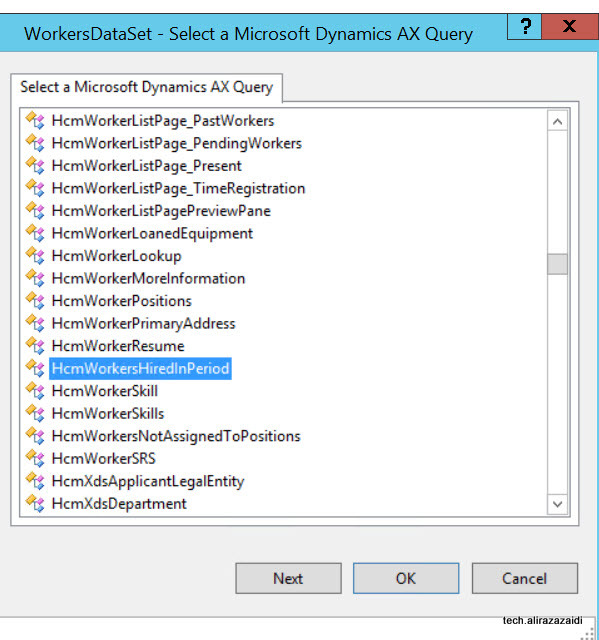Open help with the question mark button
Viewport: 599px width, 640px height.
pyautogui.click(x=525, y=27)
